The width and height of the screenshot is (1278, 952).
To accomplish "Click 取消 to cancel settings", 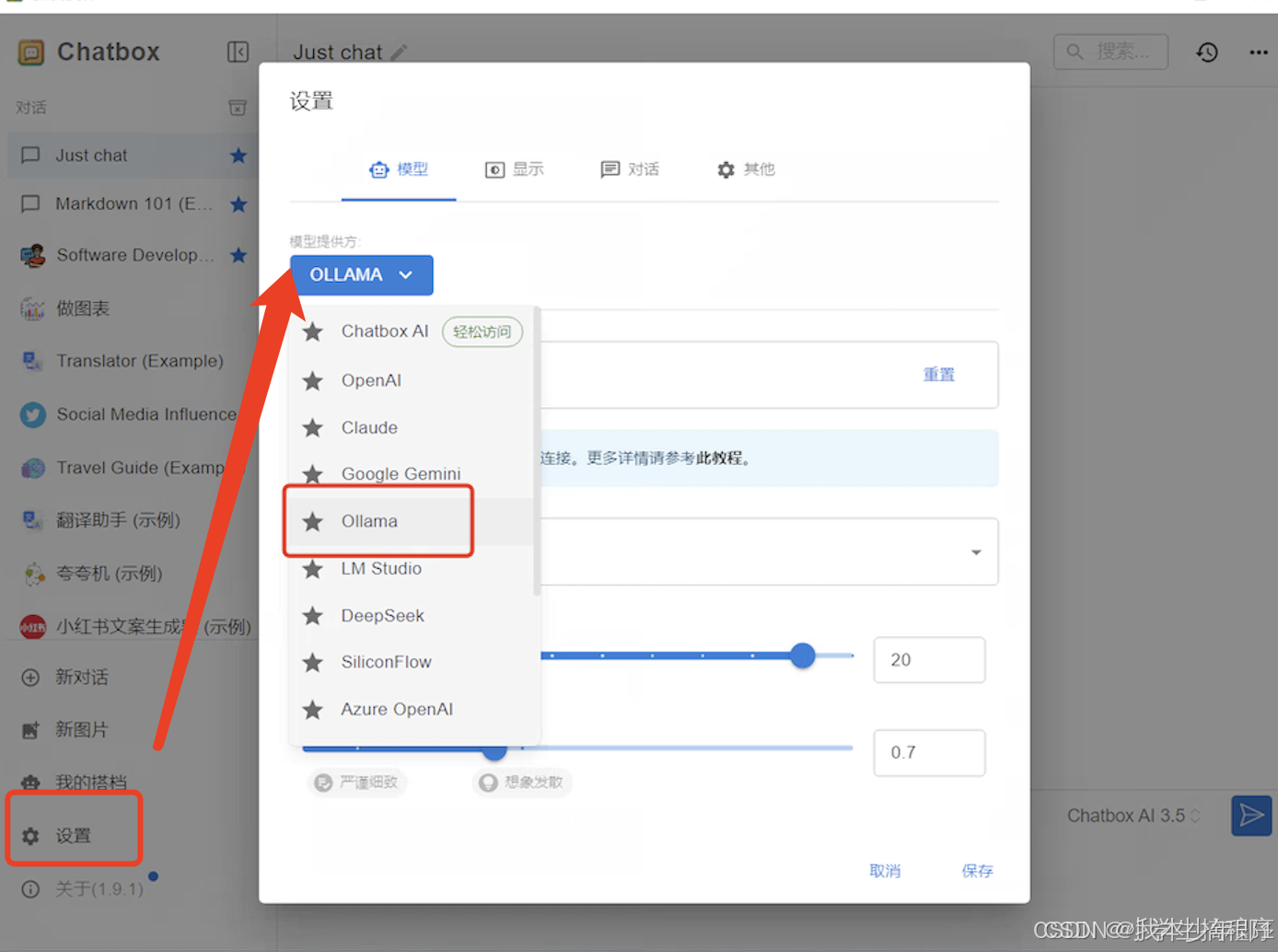I will tap(885, 871).
